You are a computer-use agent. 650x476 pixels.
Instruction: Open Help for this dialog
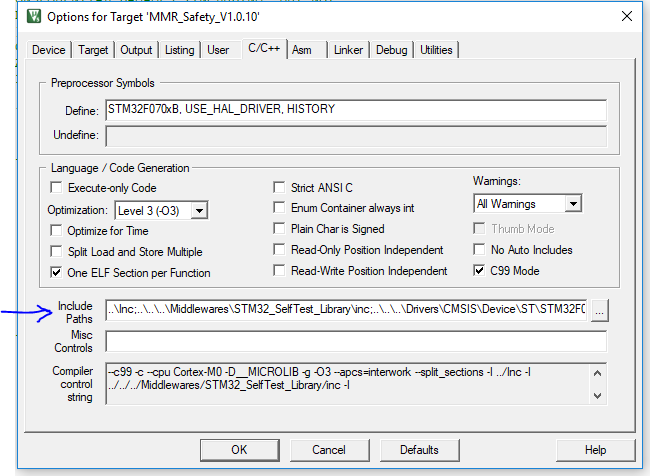pyautogui.click(x=595, y=450)
